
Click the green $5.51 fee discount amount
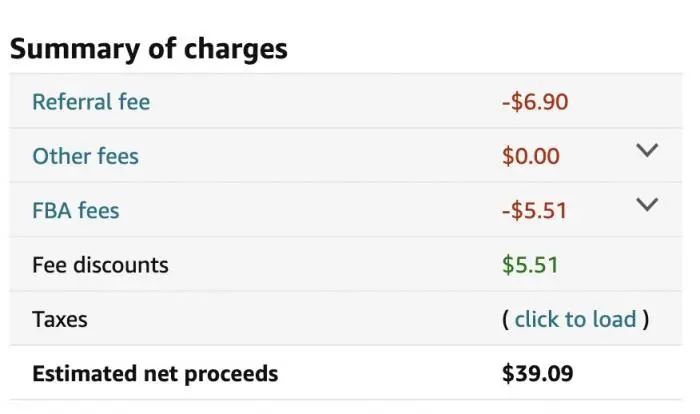pyautogui.click(x=530, y=265)
